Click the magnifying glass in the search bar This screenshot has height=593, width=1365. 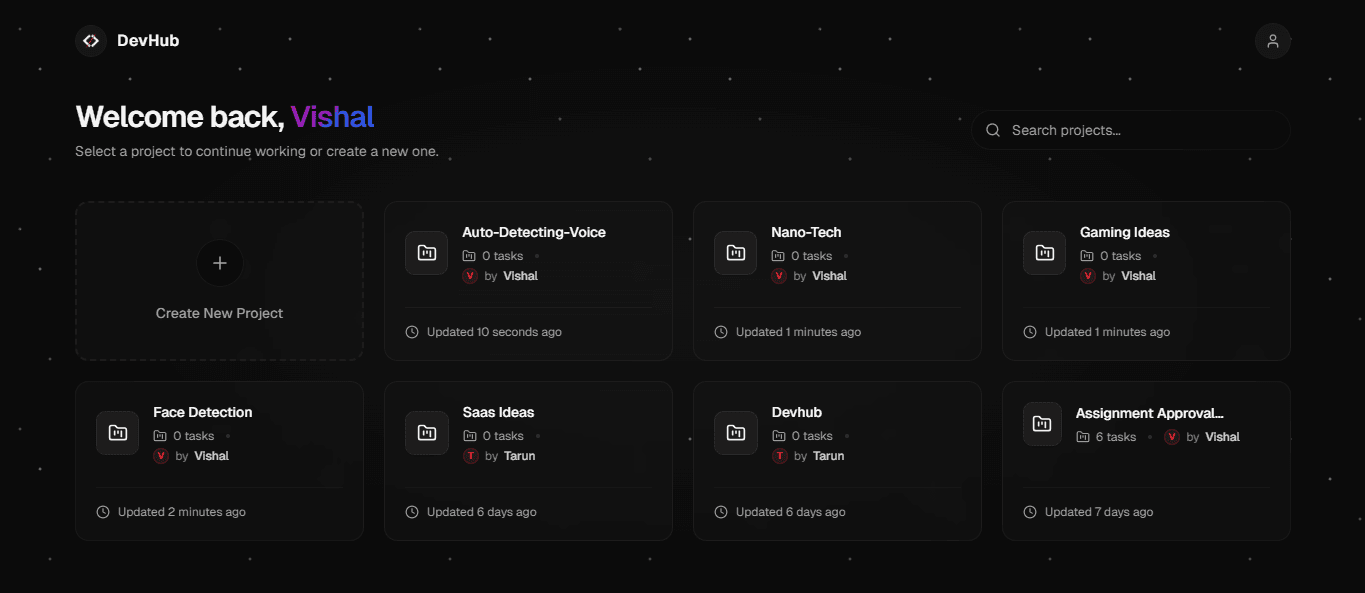pos(993,129)
